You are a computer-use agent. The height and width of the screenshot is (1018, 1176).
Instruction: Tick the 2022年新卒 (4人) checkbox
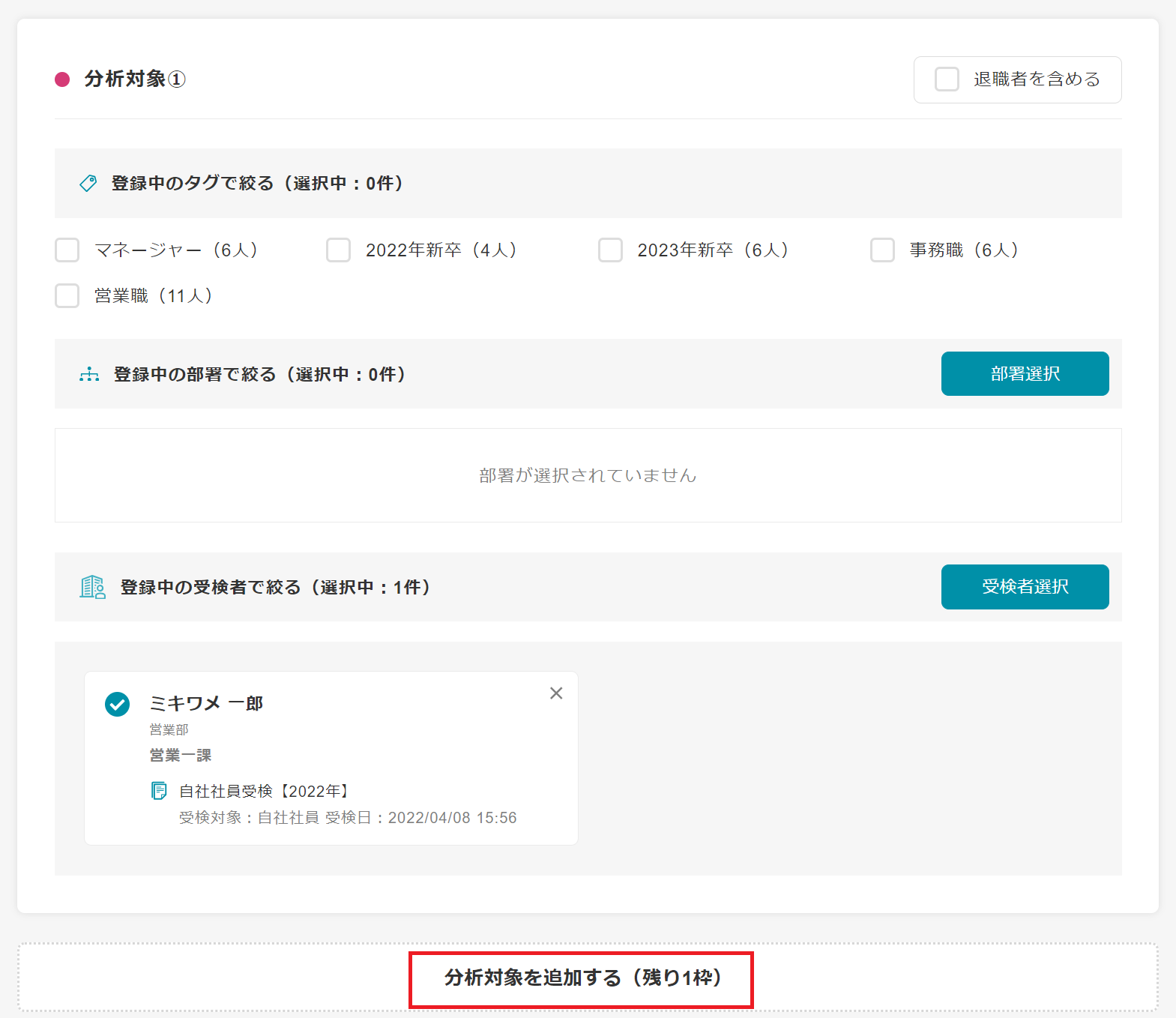tap(339, 250)
